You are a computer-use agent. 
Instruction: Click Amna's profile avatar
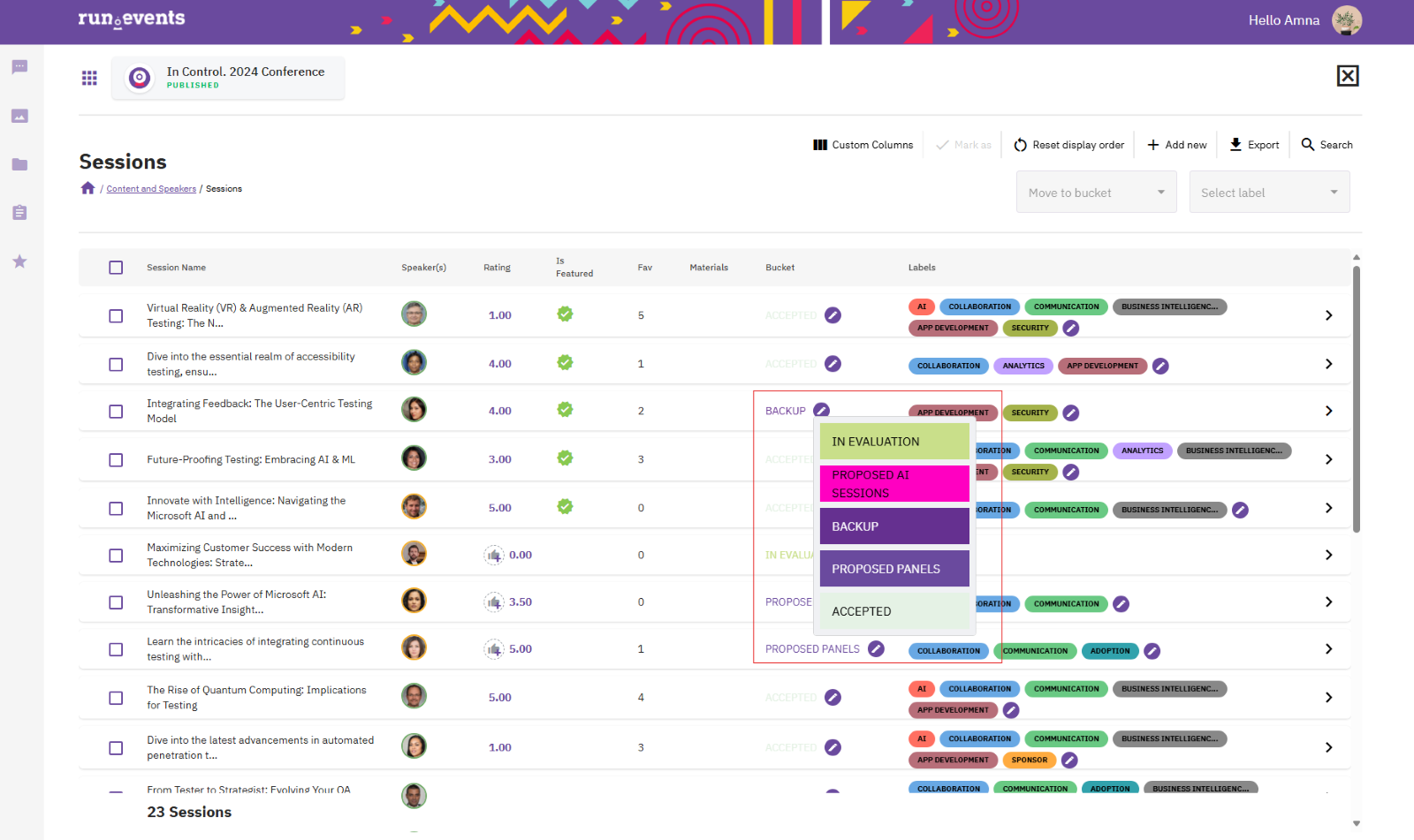click(1347, 20)
